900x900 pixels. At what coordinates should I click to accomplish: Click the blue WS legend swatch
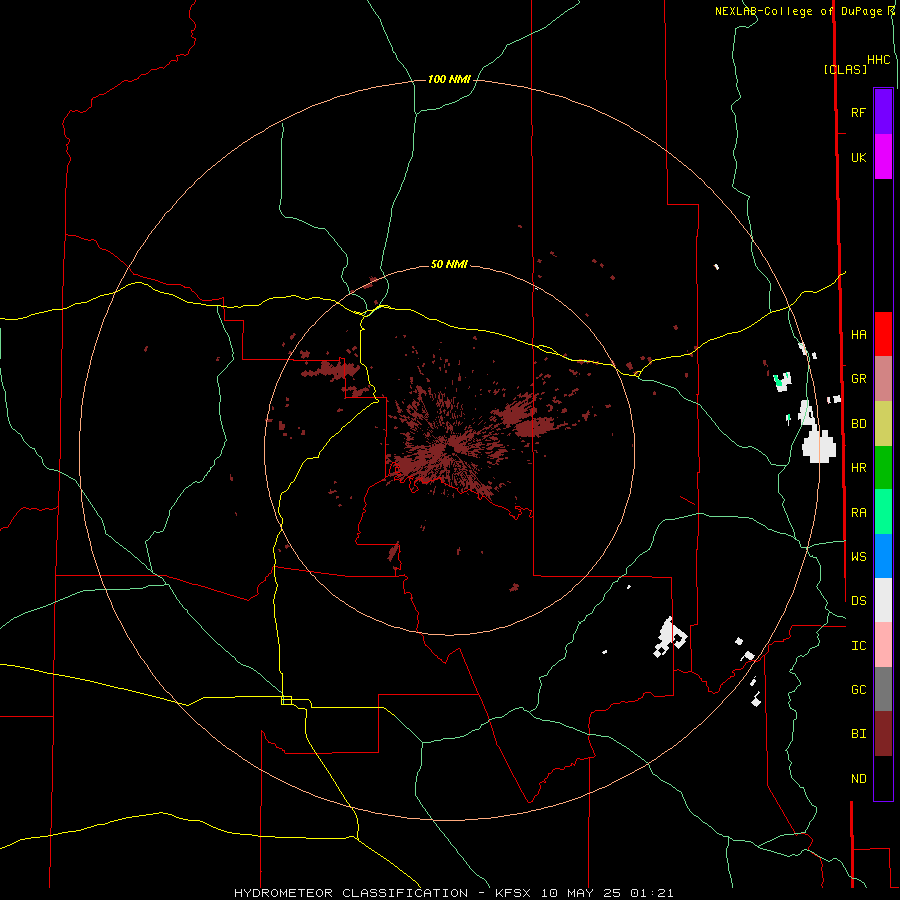883,556
